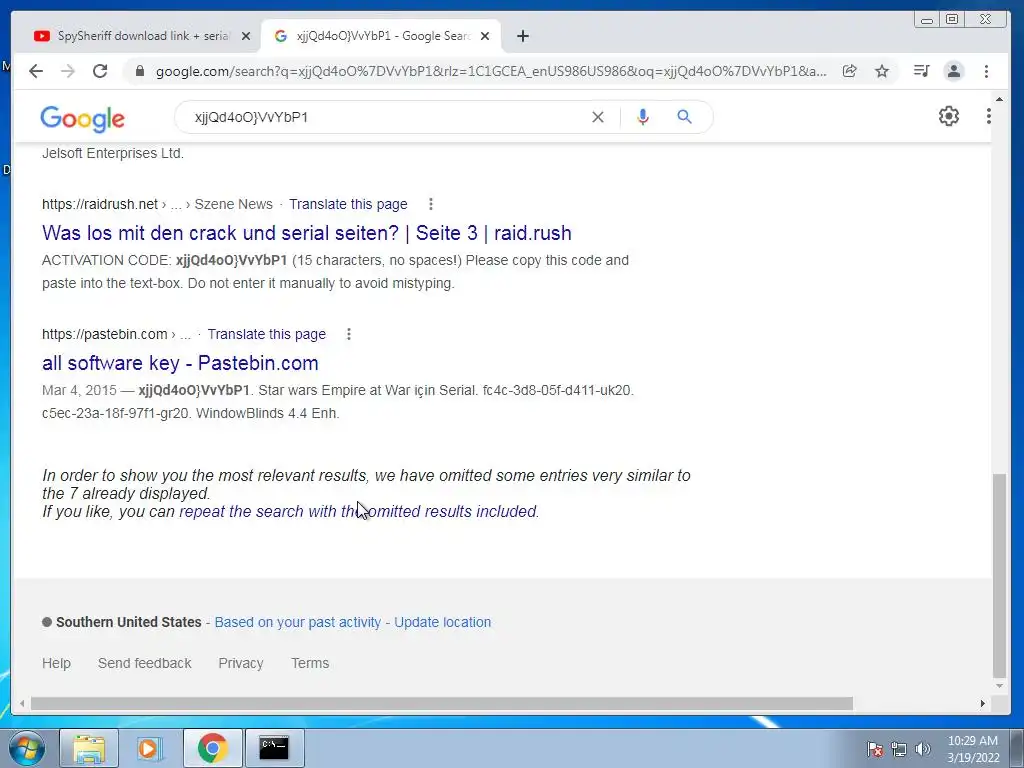Click the horizontal scrollbar thumb
The image size is (1024, 768).
(441, 703)
